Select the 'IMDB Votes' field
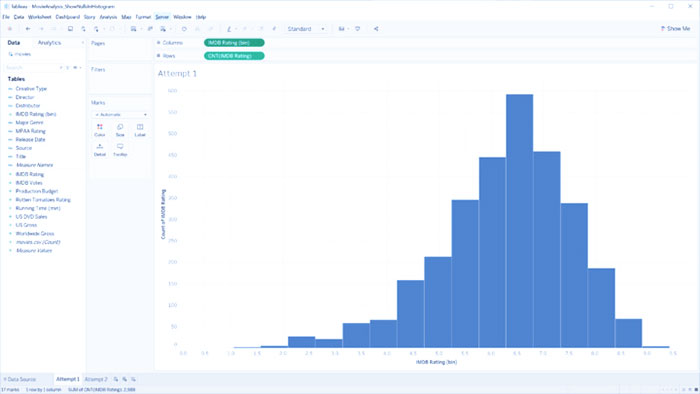Screen dimensions: 700x394 tap(29, 183)
